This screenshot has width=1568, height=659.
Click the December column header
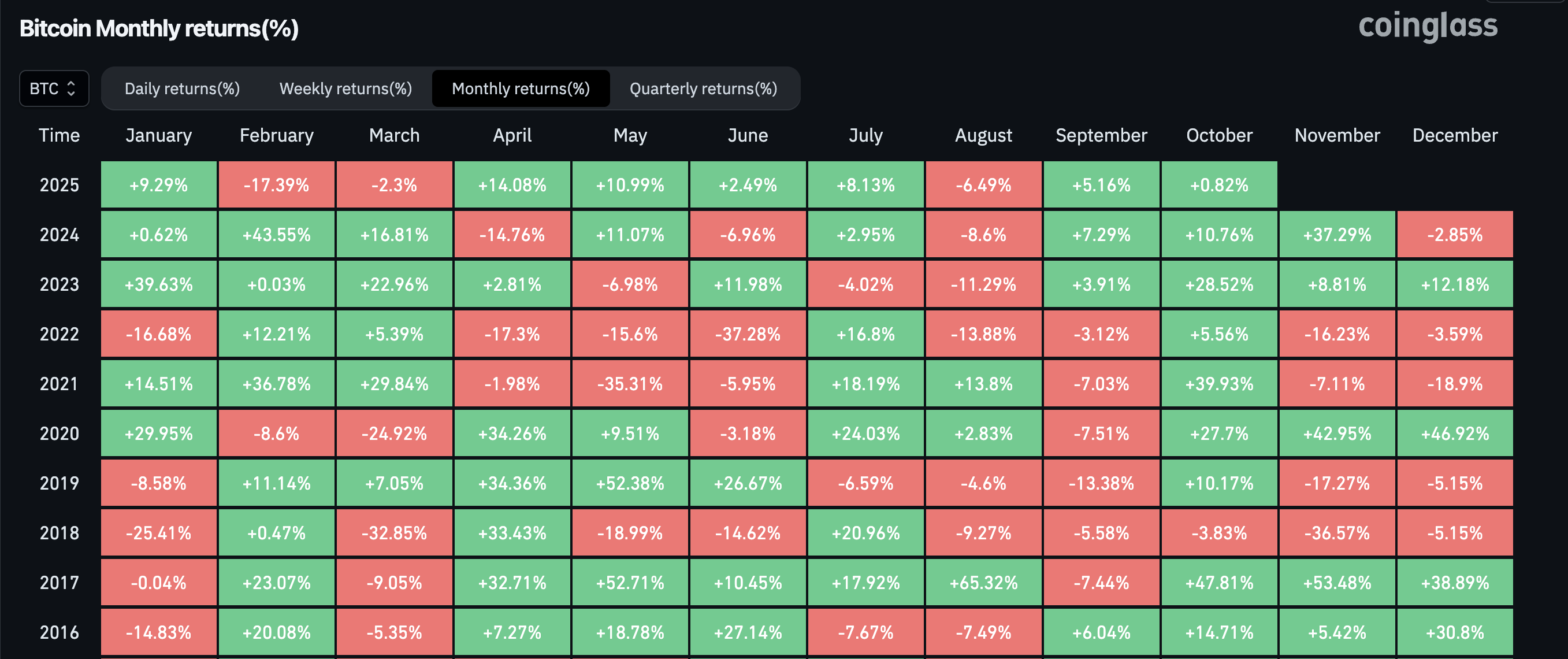tap(1455, 135)
